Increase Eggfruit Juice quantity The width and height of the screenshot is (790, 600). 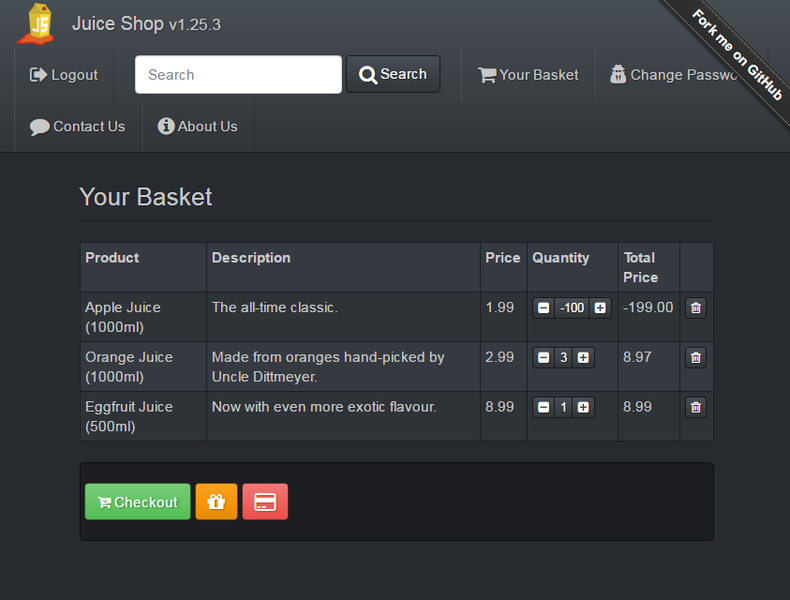pos(583,408)
